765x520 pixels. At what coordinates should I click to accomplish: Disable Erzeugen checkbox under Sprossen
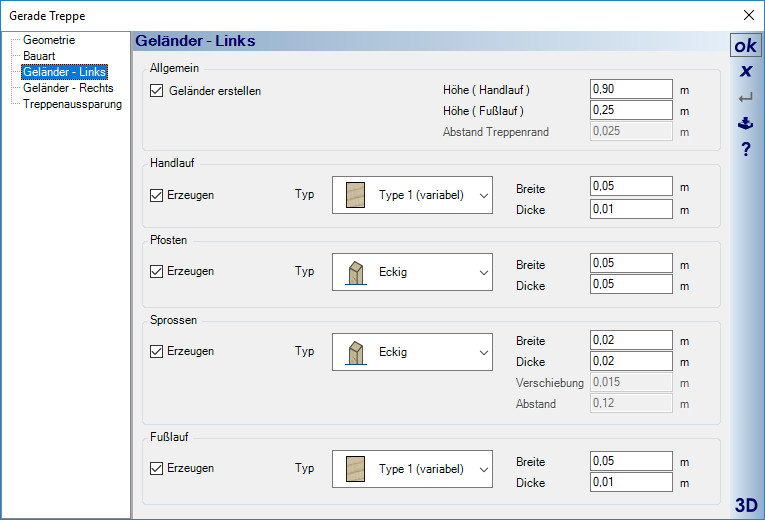[x=156, y=351]
